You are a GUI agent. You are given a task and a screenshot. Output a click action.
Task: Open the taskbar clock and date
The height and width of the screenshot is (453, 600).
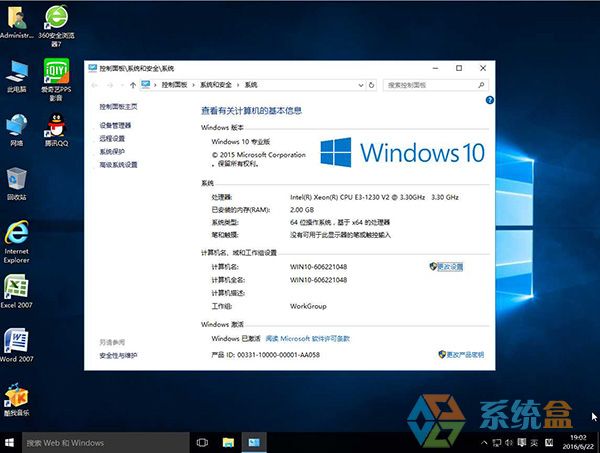[x=578, y=442]
